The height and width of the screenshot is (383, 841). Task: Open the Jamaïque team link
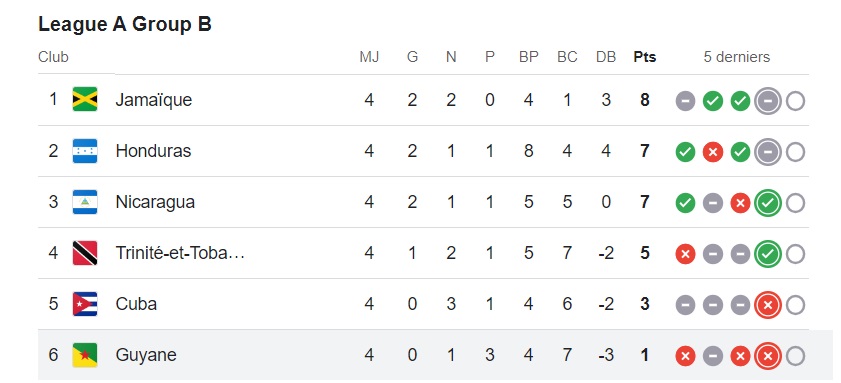click(153, 100)
